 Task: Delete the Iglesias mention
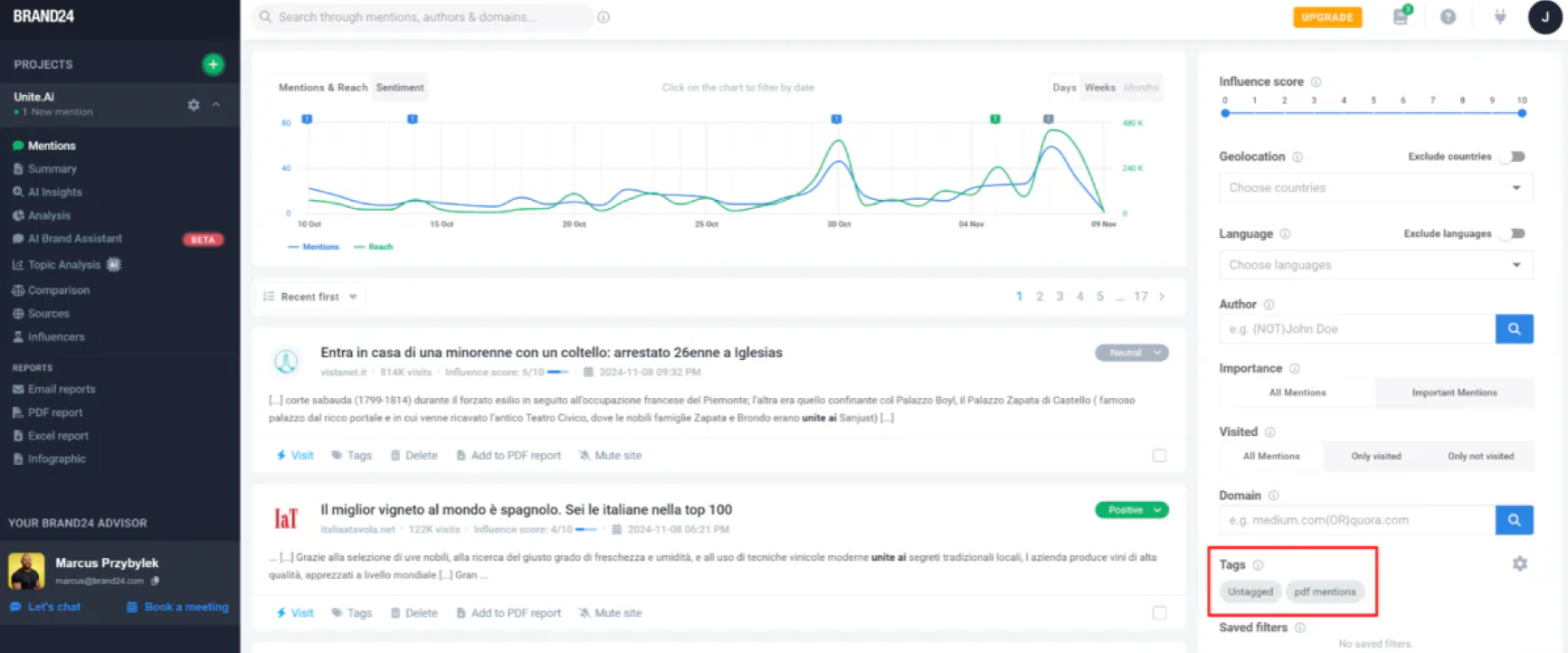pyautogui.click(x=413, y=456)
